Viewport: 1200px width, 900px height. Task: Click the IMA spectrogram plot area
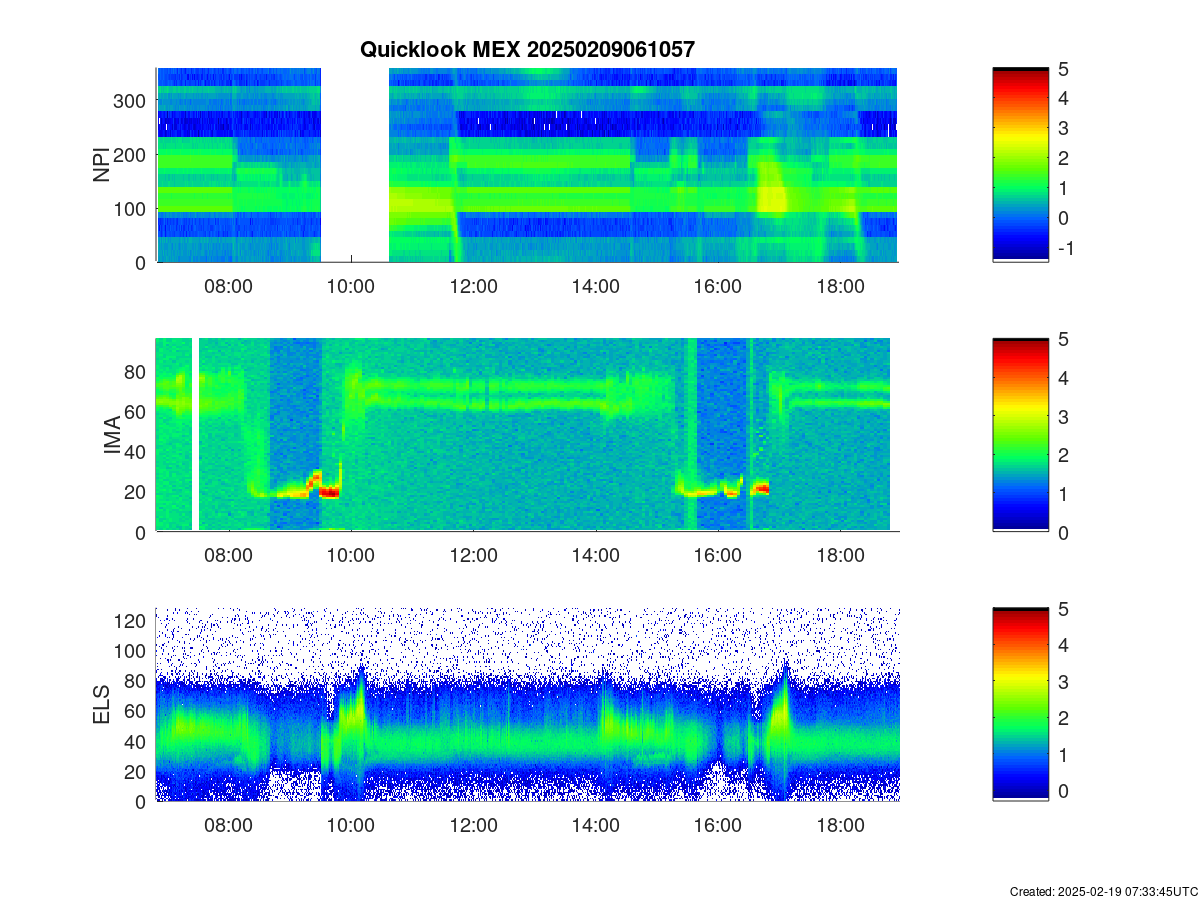click(527, 435)
